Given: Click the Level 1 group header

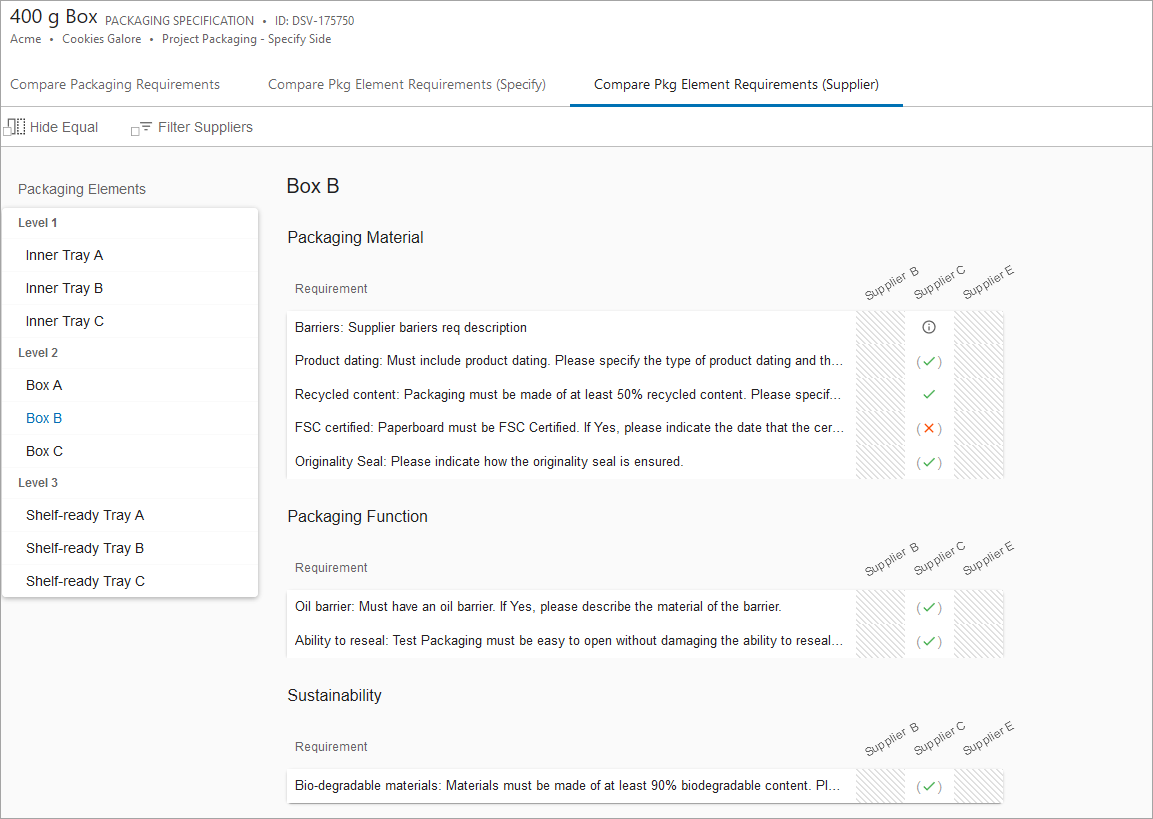Looking at the screenshot, I should tap(38, 223).
